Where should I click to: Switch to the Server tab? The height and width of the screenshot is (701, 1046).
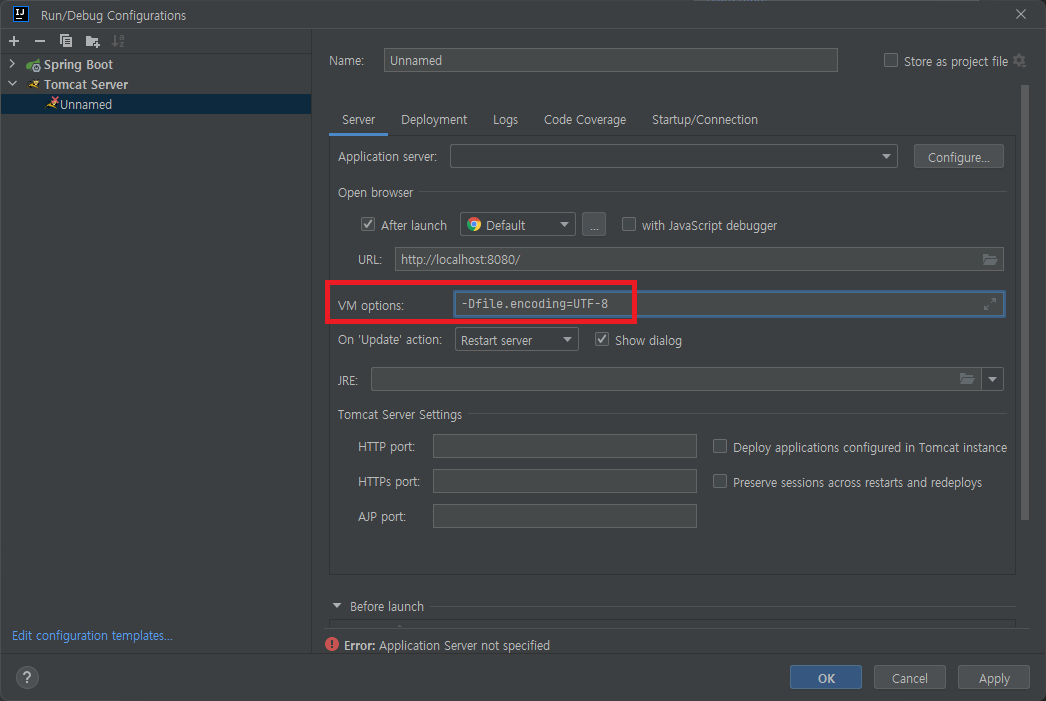[358, 120]
